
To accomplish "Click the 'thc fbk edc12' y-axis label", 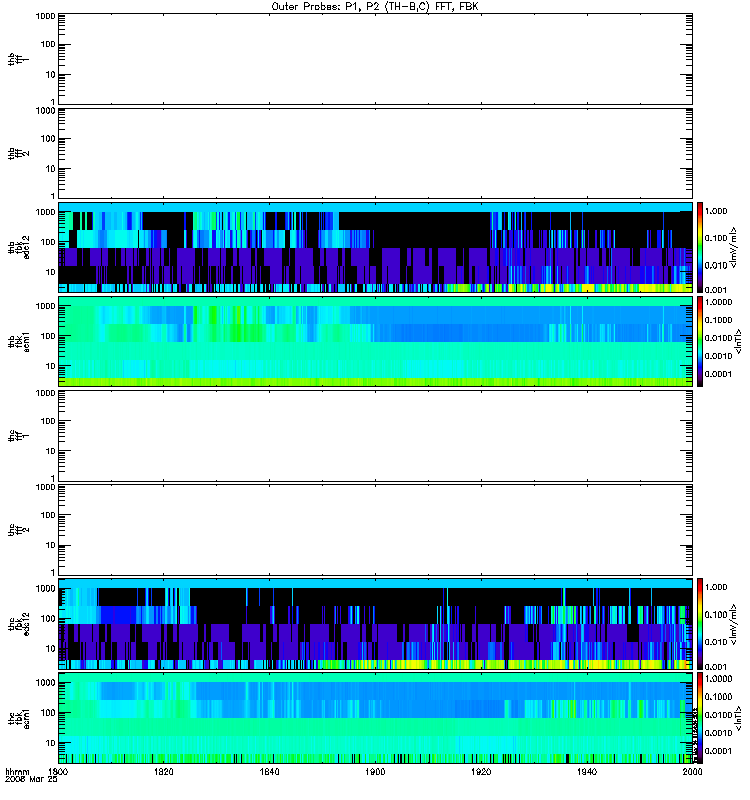I will point(19,624).
